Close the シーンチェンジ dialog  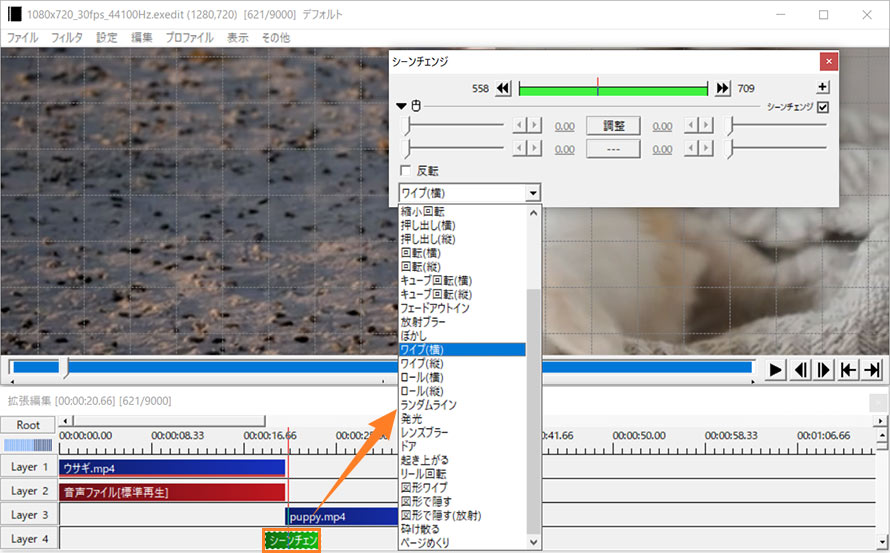pos(828,61)
